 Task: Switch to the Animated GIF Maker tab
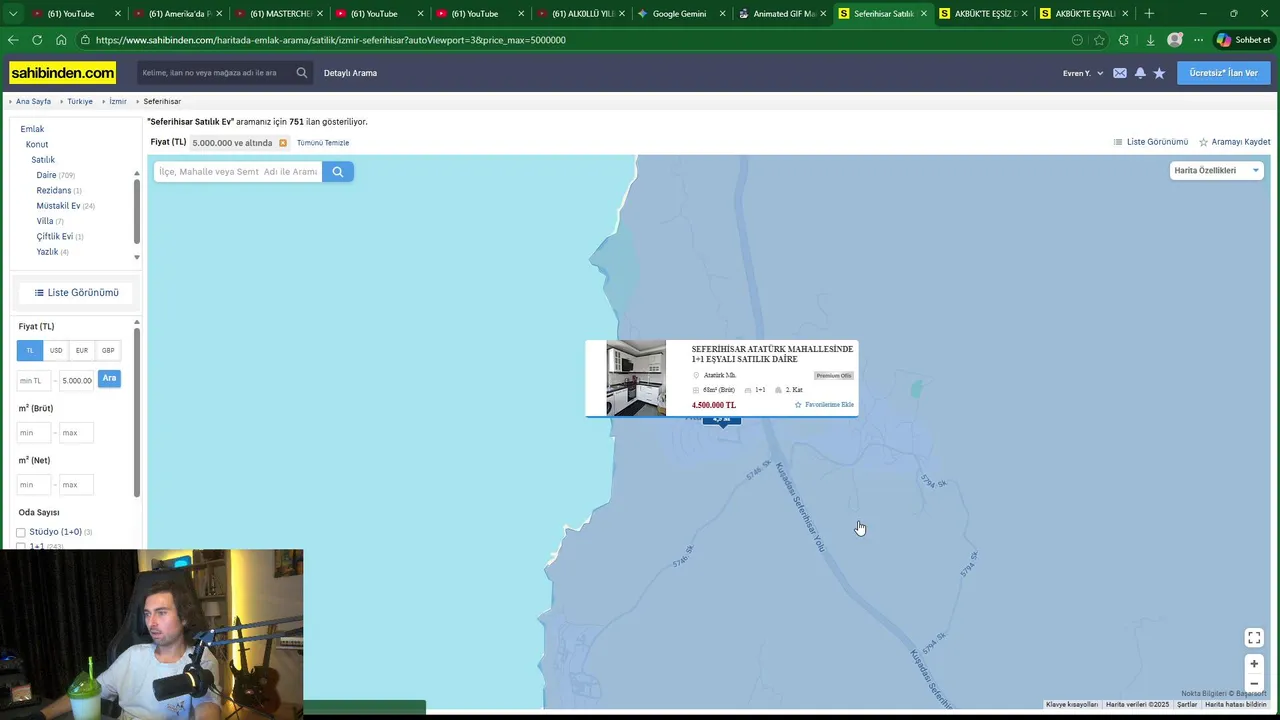(x=783, y=14)
